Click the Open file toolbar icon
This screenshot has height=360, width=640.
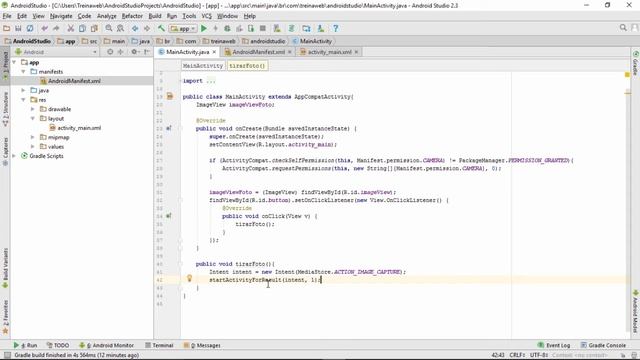(7, 29)
